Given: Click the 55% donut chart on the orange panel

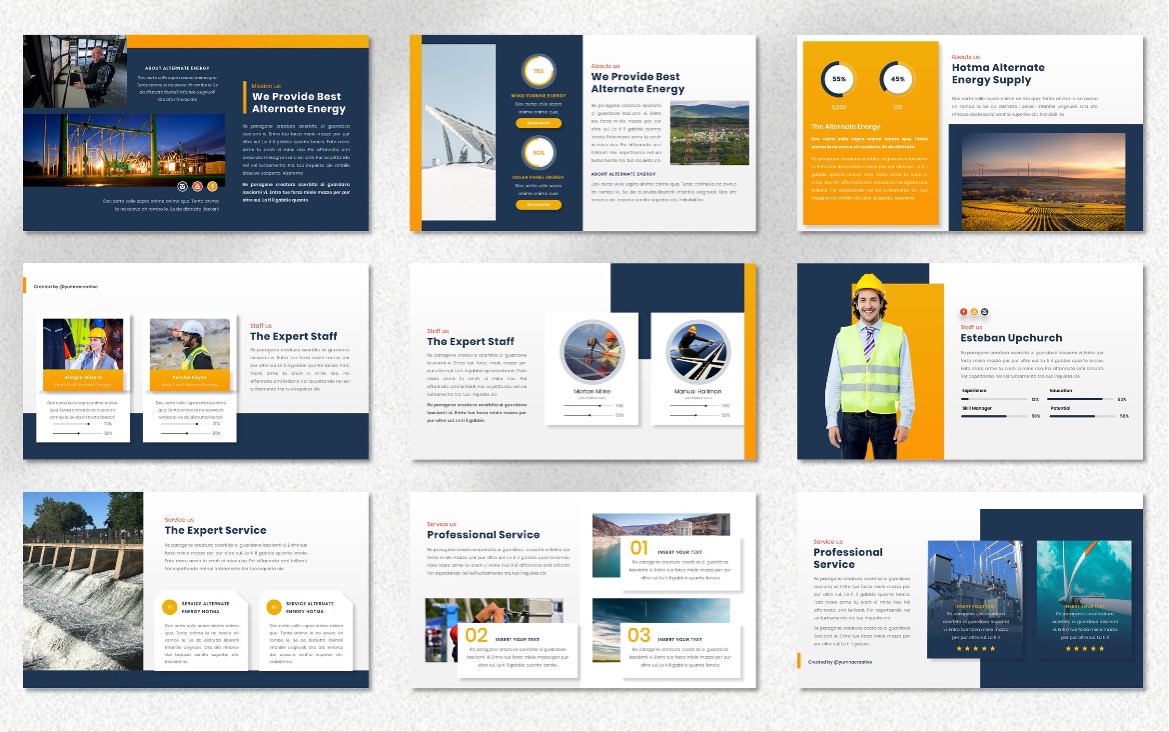Looking at the screenshot, I should click(x=839, y=79).
